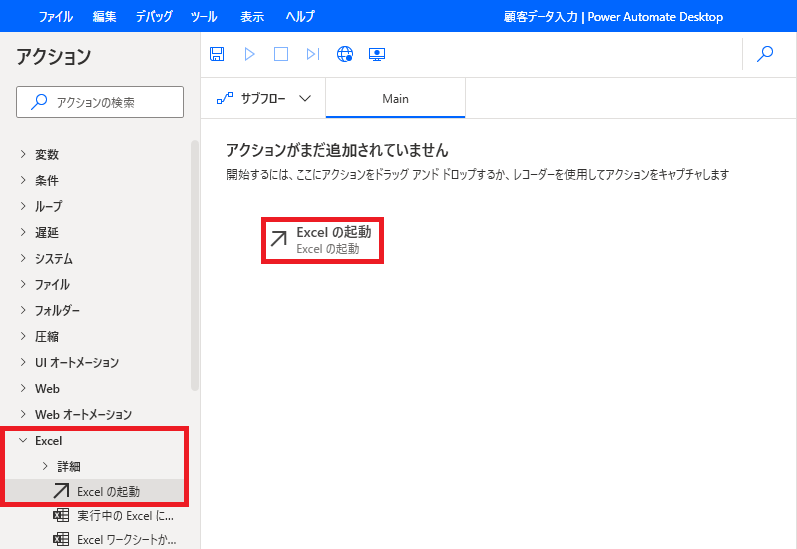Run the flow with the play icon
The width and height of the screenshot is (797, 549).
(x=249, y=54)
